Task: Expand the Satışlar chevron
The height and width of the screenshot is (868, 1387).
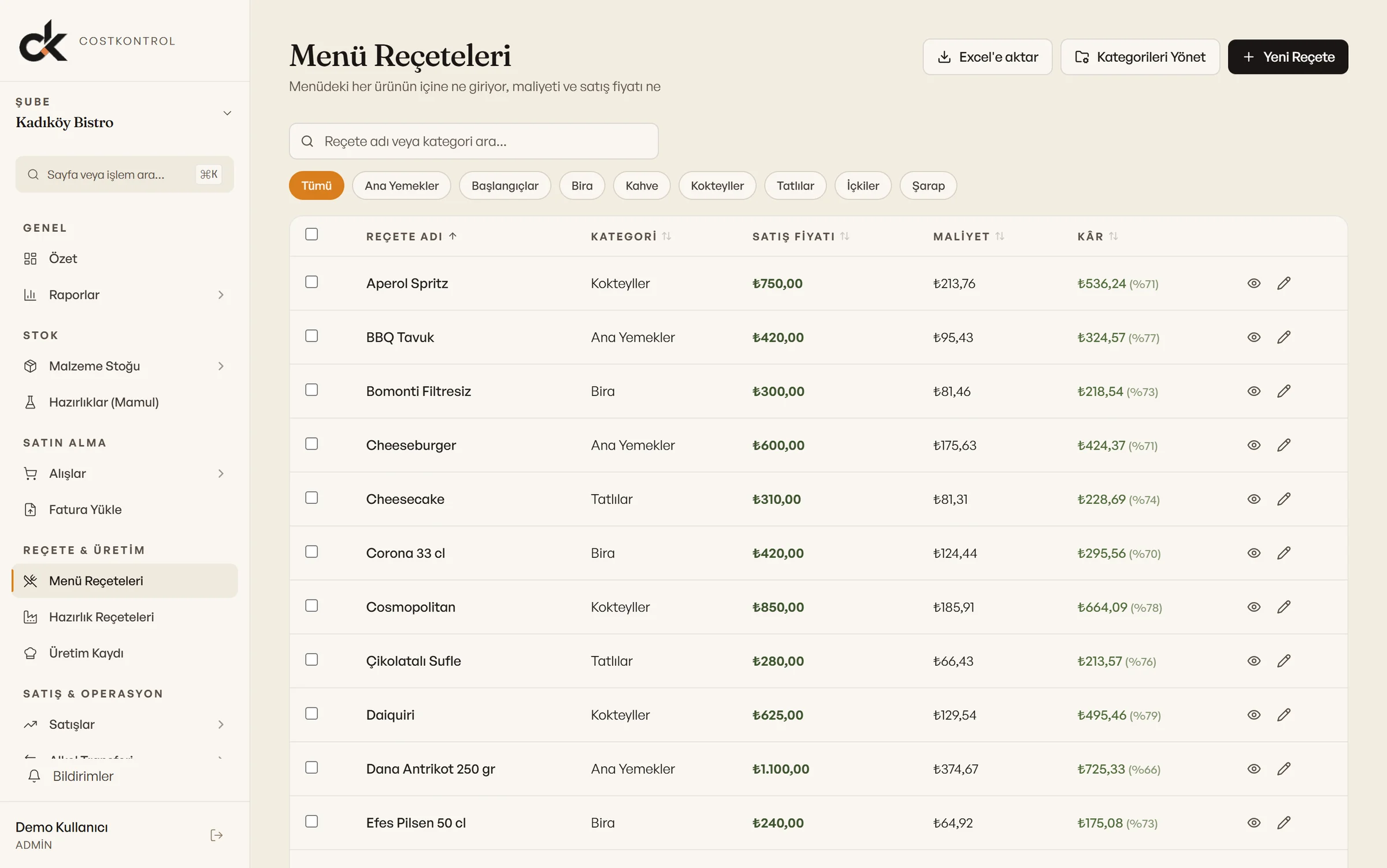Action: pyautogui.click(x=221, y=724)
